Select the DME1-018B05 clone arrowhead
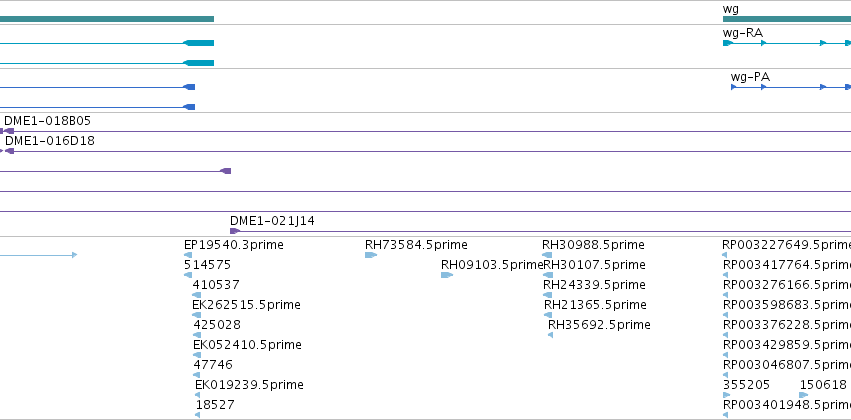The height and width of the screenshot is (420, 851). [x=9, y=131]
